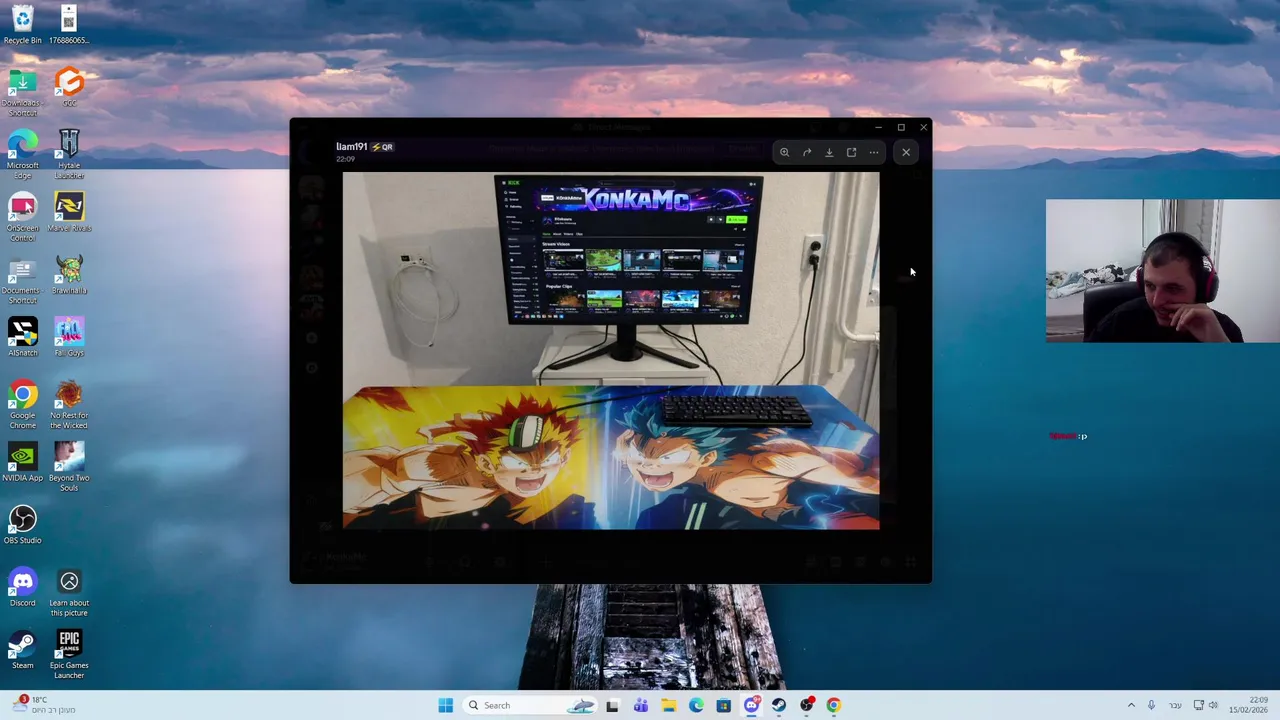This screenshot has width=1280, height=720.
Task: Close the image viewer overlay
Action: (906, 152)
